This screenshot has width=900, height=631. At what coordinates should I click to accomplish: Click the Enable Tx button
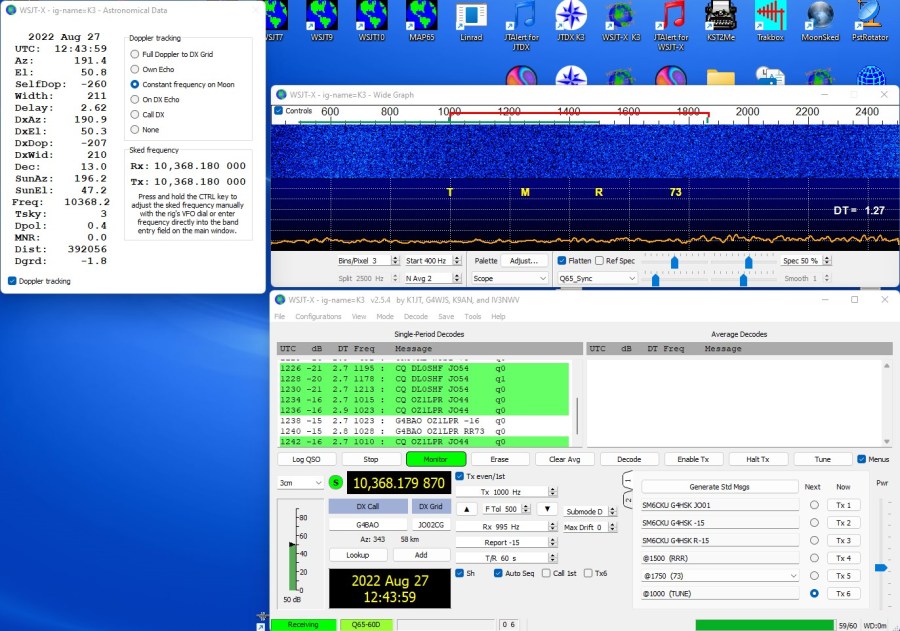point(693,459)
